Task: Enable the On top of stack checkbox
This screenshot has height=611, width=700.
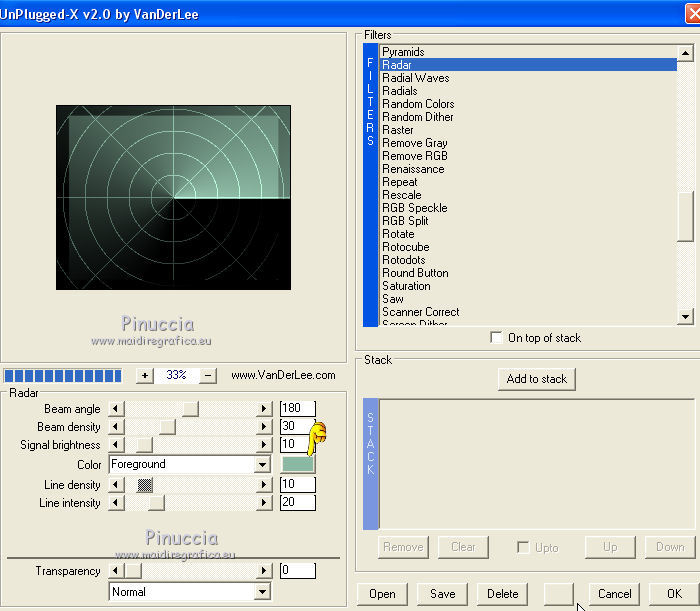Action: 497,338
